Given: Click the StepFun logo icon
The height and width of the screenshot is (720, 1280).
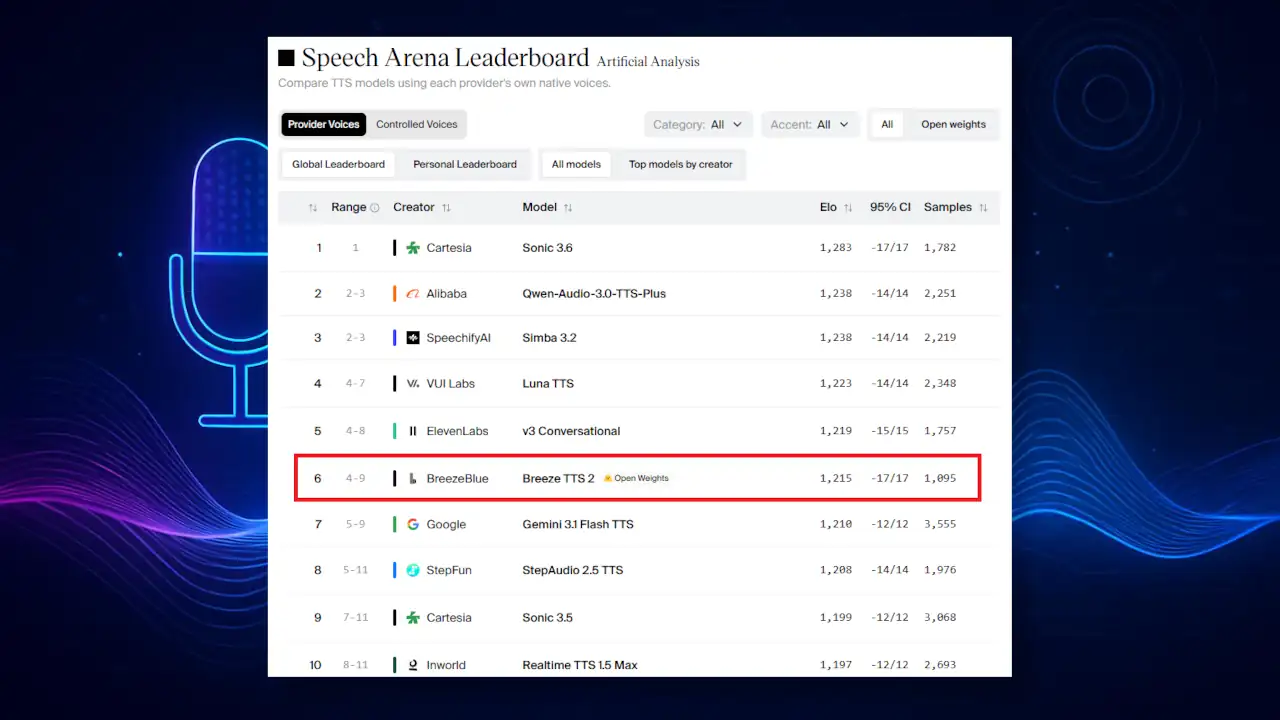Looking at the screenshot, I should (x=413, y=570).
